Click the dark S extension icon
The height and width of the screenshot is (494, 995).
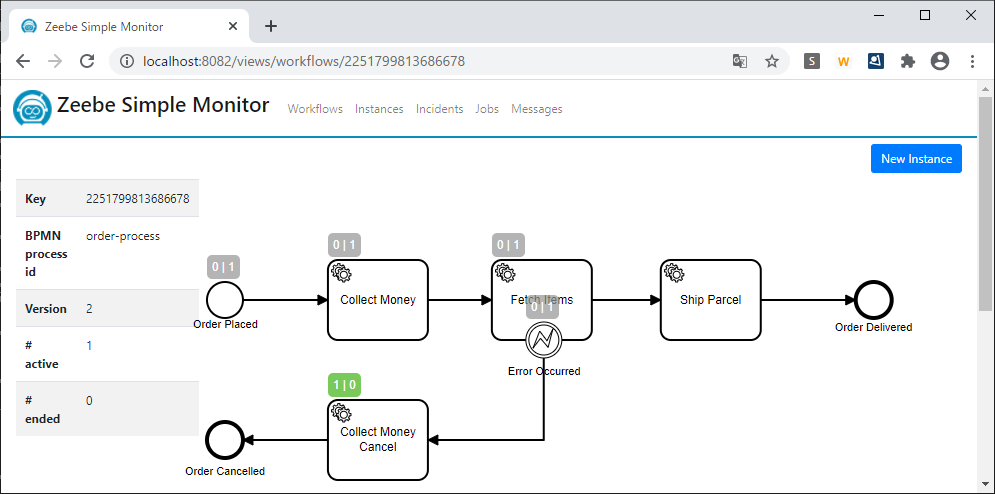click(812, 61)
